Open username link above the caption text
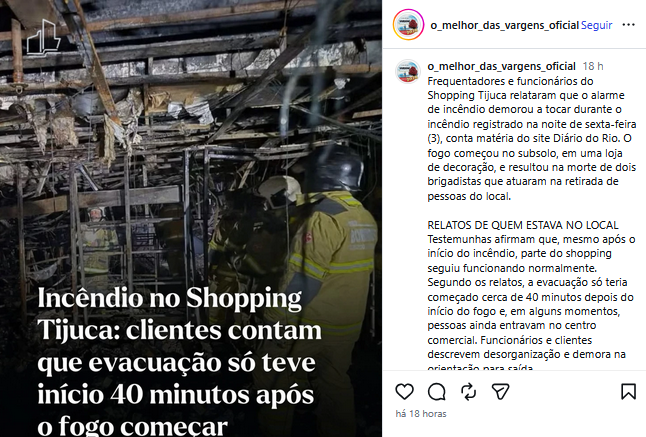The width and height of the screenshot is (646, 437). pyautogui.click(x=501, y=66)
